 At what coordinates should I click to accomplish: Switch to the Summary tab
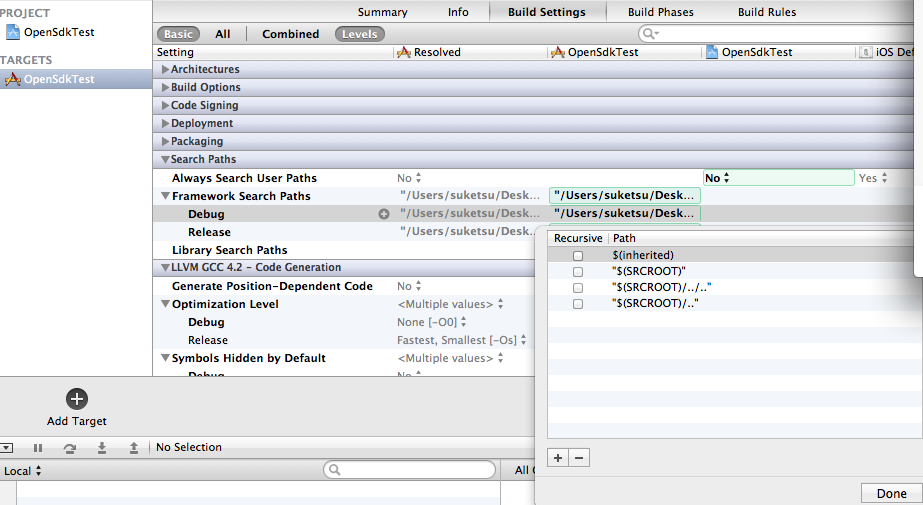382,12
